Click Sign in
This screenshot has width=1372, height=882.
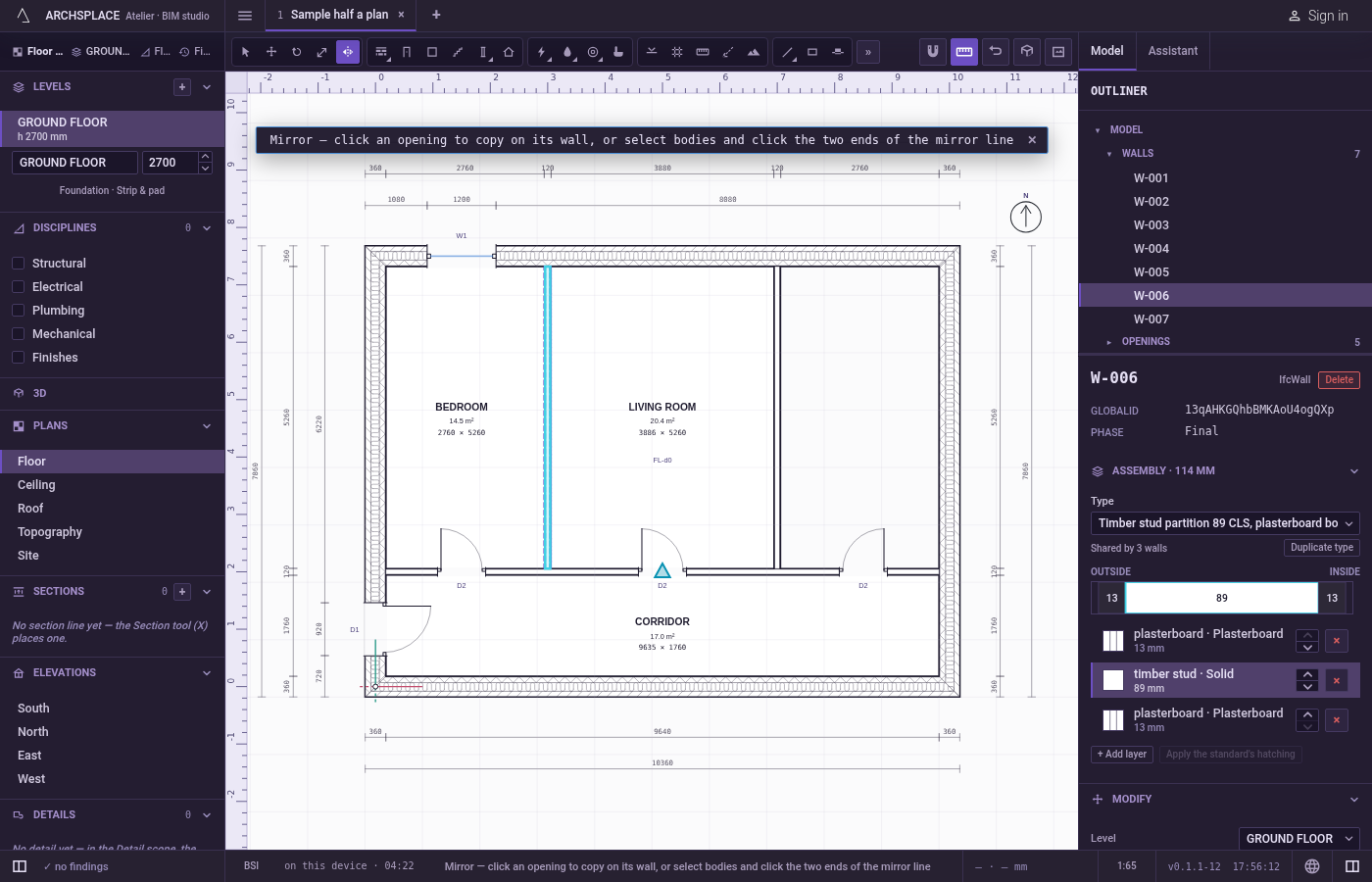tap(1320, 16)
